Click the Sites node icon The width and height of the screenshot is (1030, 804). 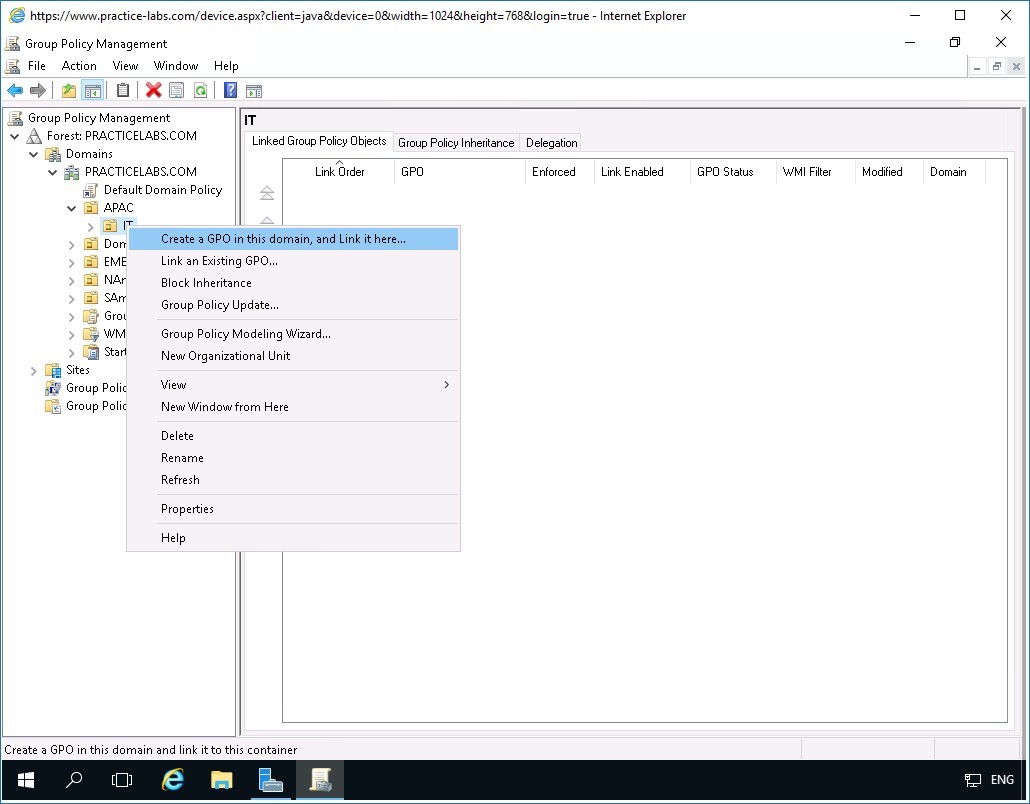coord(53,370)
